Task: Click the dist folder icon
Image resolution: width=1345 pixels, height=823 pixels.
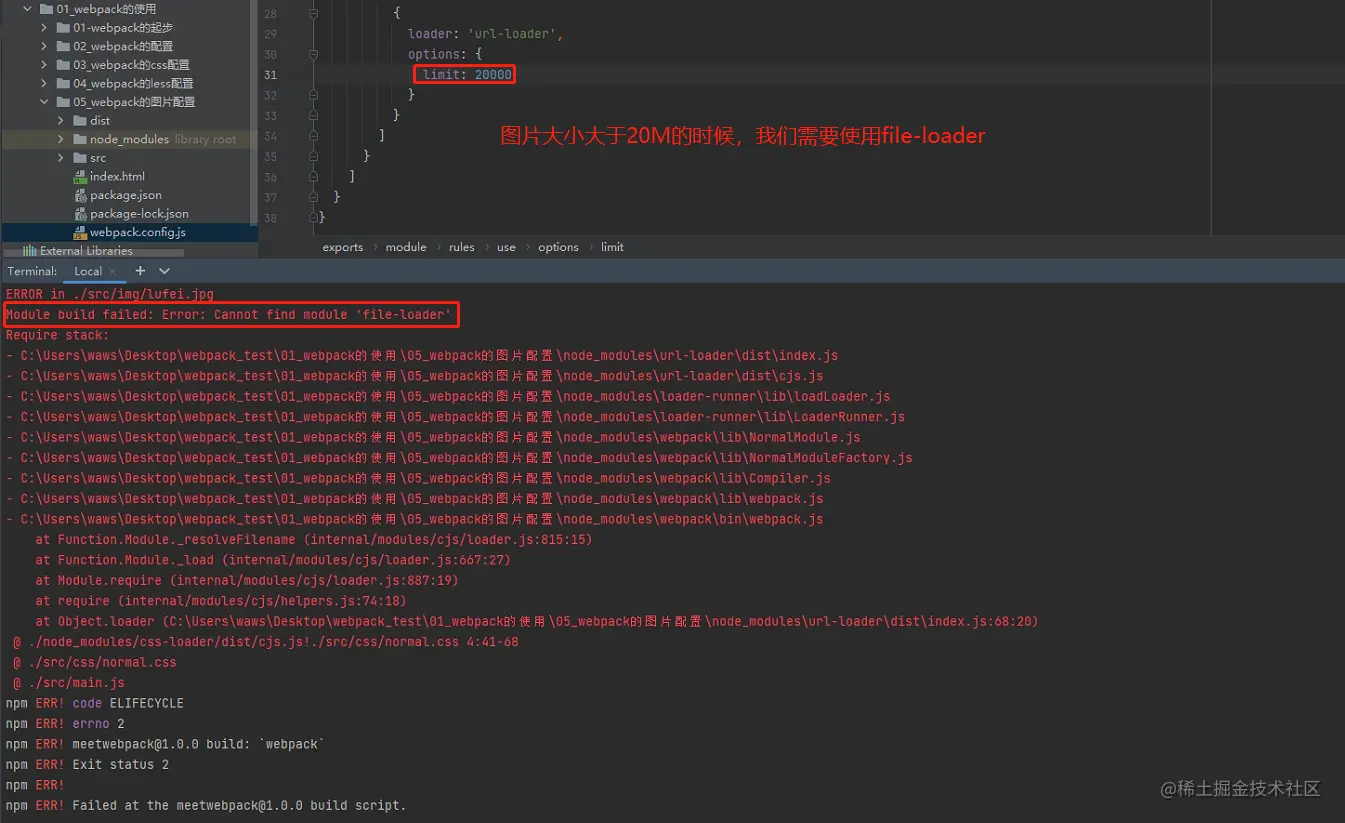Action: (80, 120)
